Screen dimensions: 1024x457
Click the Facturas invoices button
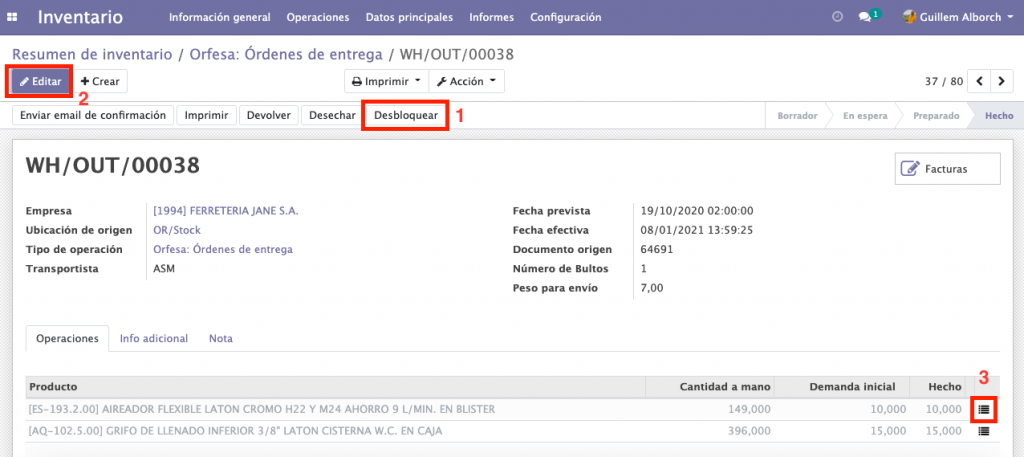(947, 169)
